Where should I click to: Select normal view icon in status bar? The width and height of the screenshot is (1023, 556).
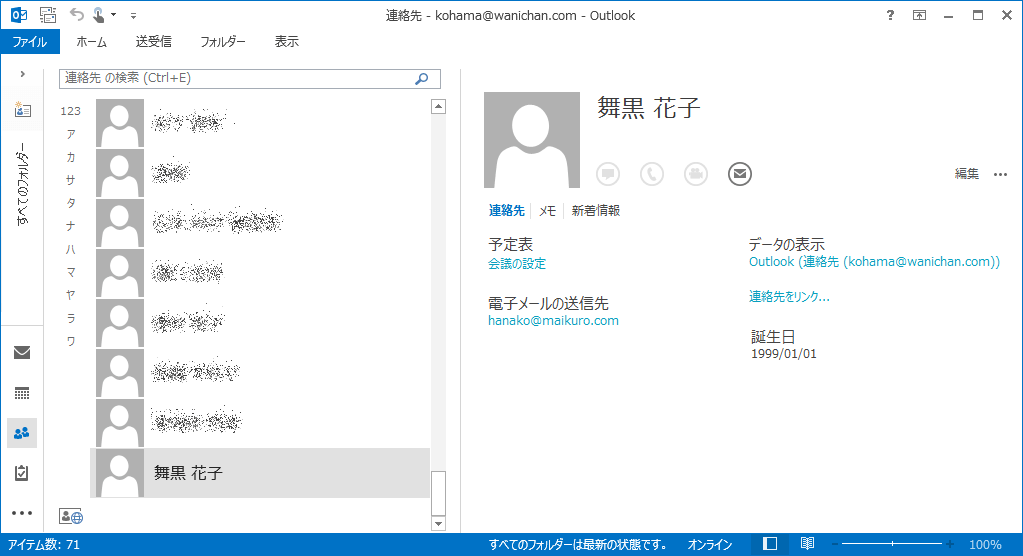click(770, 544)
